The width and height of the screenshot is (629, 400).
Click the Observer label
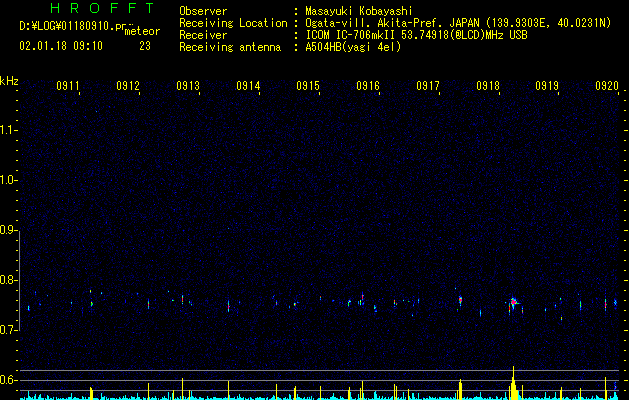[203, 11]
